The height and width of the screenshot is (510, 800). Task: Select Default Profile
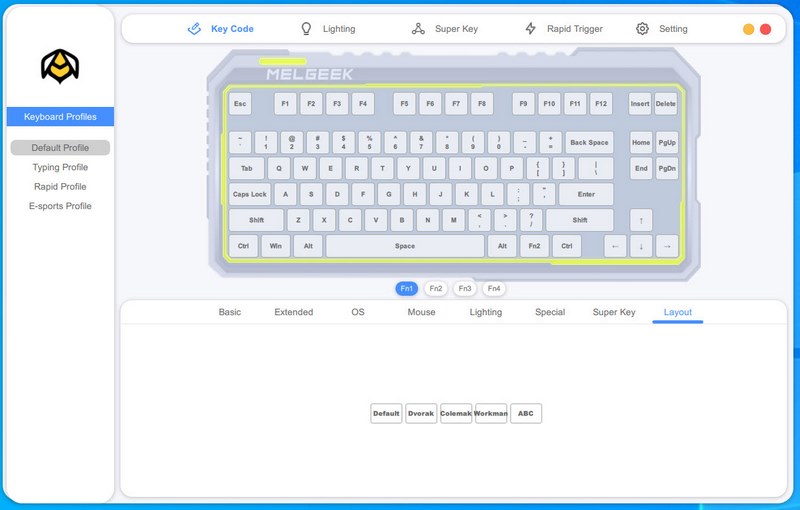[60, 148]
